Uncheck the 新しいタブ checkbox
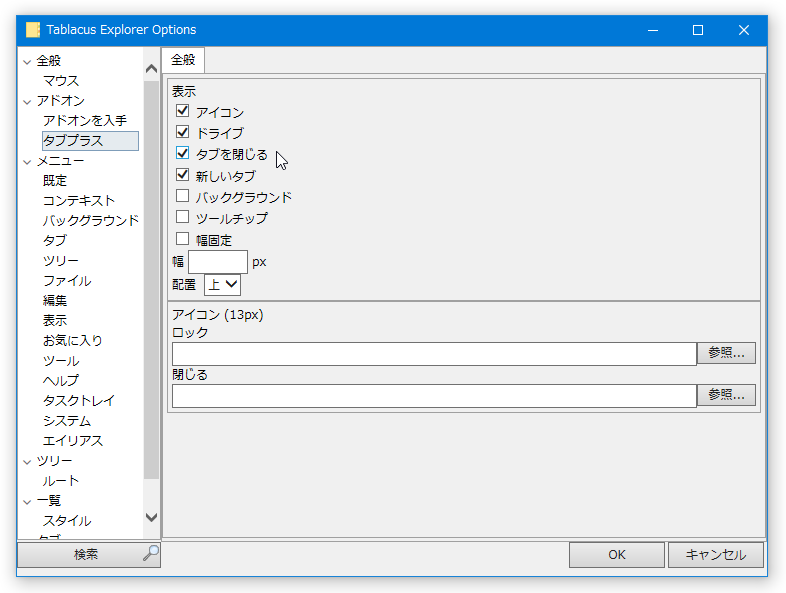Screen dimensions: 786x593 coord(182,174)
